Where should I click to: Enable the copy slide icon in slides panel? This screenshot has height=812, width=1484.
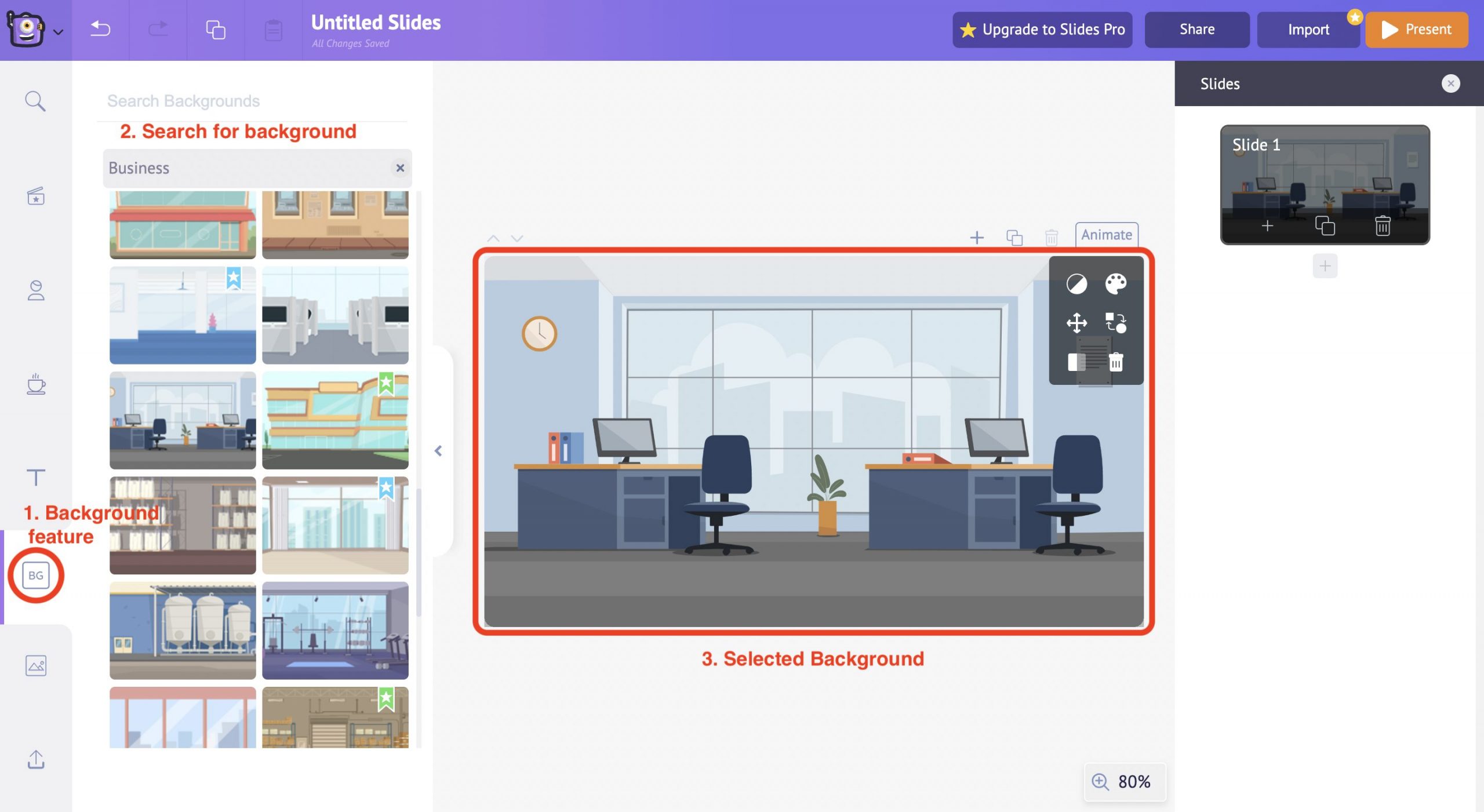pos(1324,225)
